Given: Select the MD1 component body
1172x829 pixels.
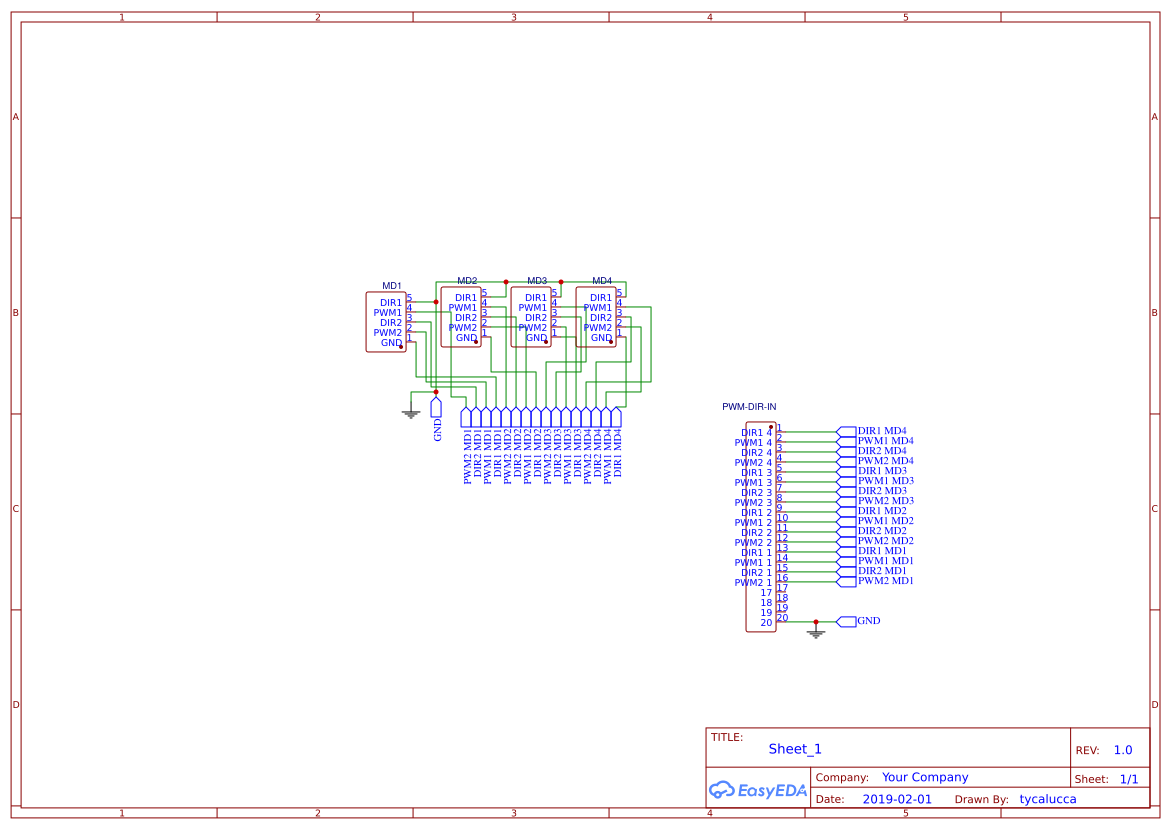Looking at the screenshot, I should point(386,322).
